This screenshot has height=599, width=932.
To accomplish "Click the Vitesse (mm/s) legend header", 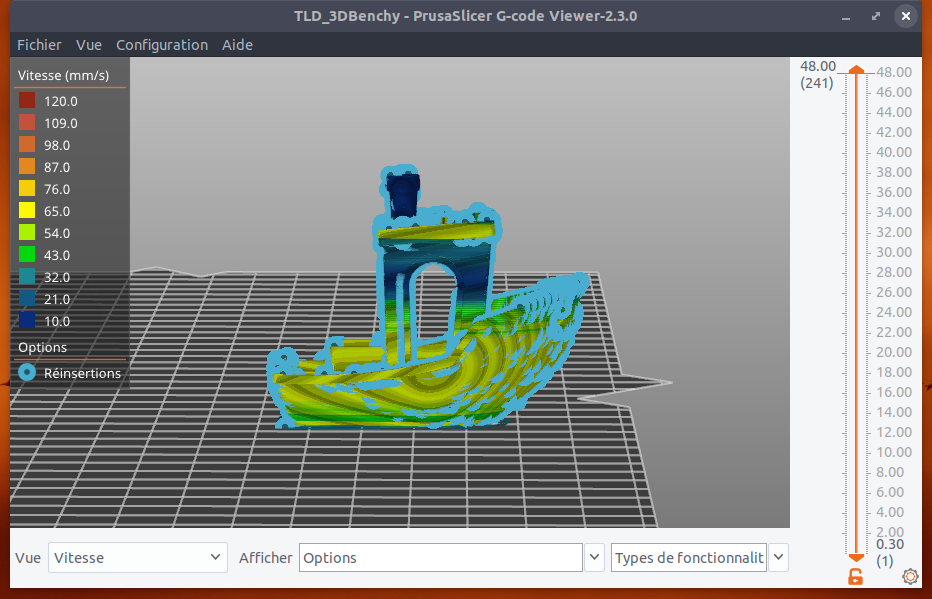I will click(64, 75).
